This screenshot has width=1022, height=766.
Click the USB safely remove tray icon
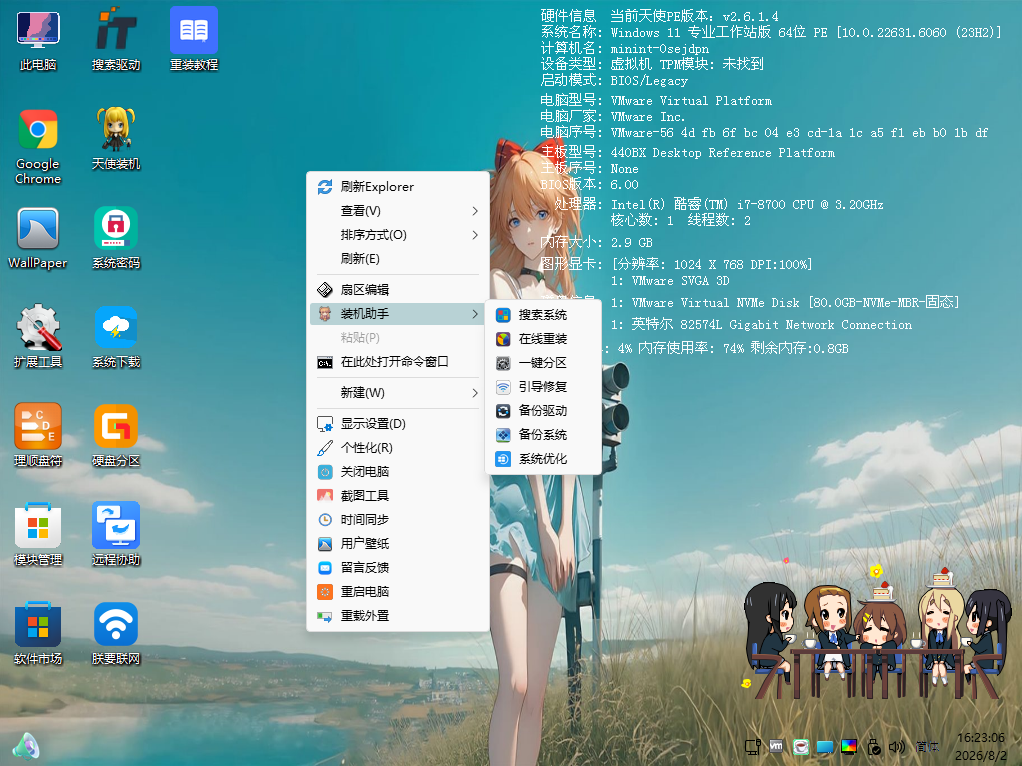coord(874,746)
